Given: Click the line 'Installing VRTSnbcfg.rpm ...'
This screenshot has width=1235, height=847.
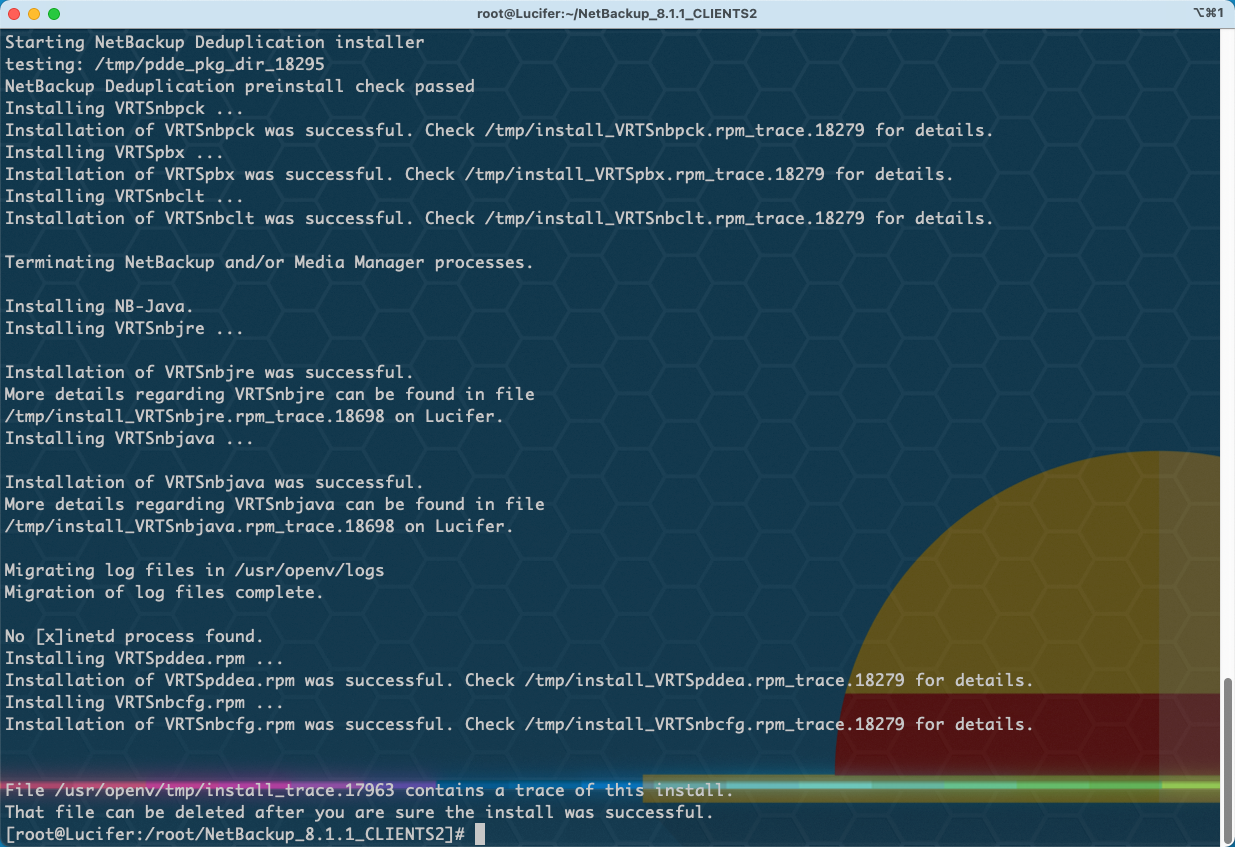Looking at the screenshot, I should (x=145, y=702).
